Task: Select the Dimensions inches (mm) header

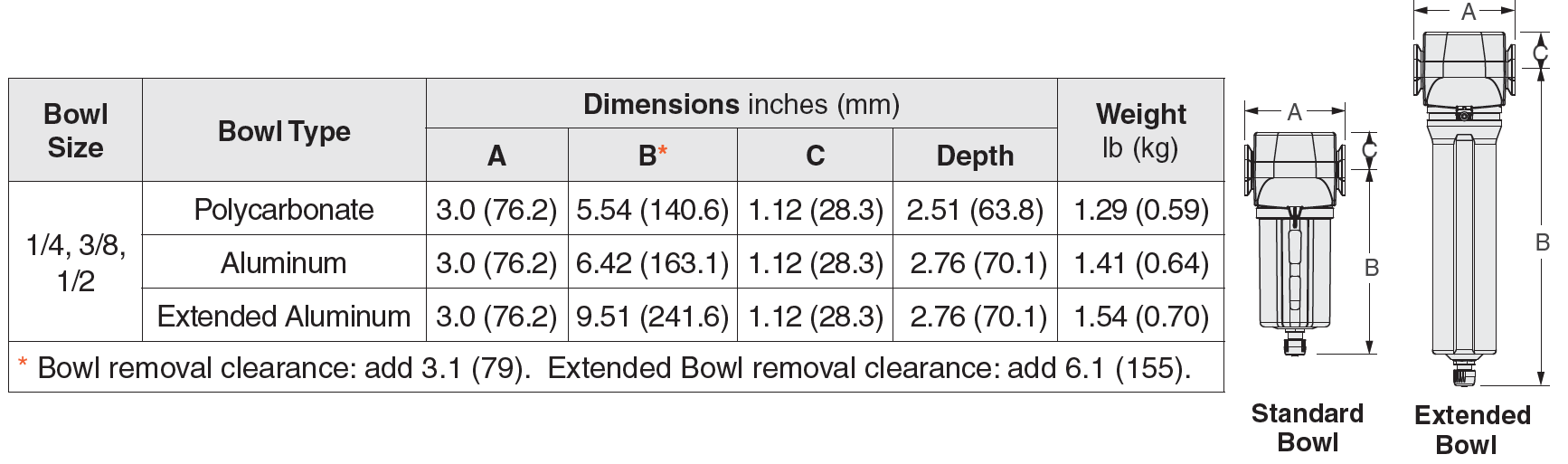Action: pyautogui.click(x=741, y=105)
